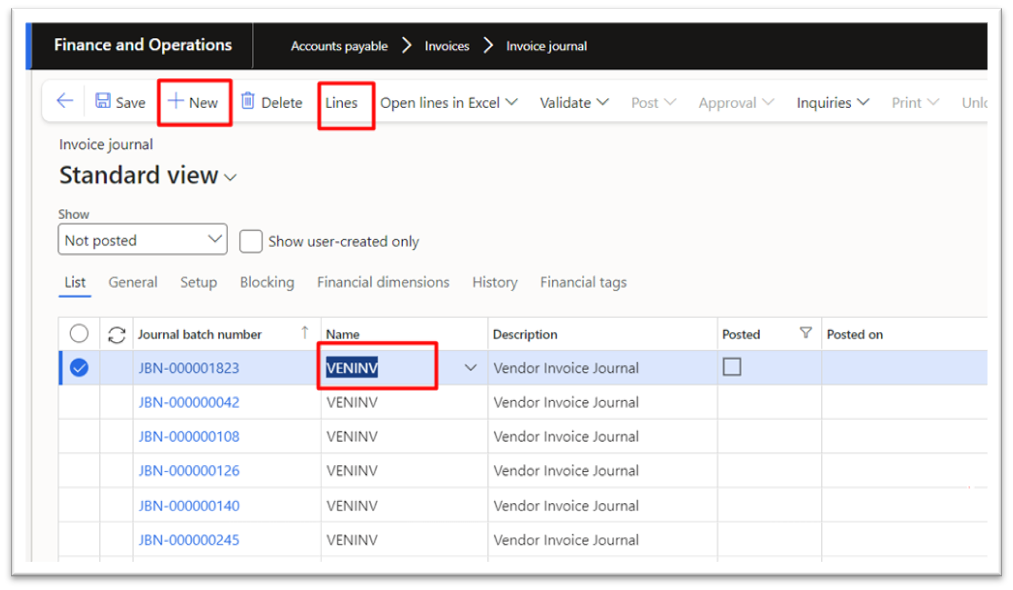Open journal JBN-000000126 link

[189, 470]
